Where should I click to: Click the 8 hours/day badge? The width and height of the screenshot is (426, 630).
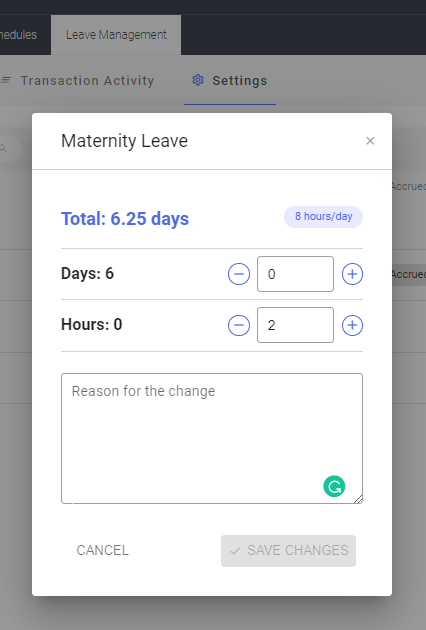[x=324, y=217]
